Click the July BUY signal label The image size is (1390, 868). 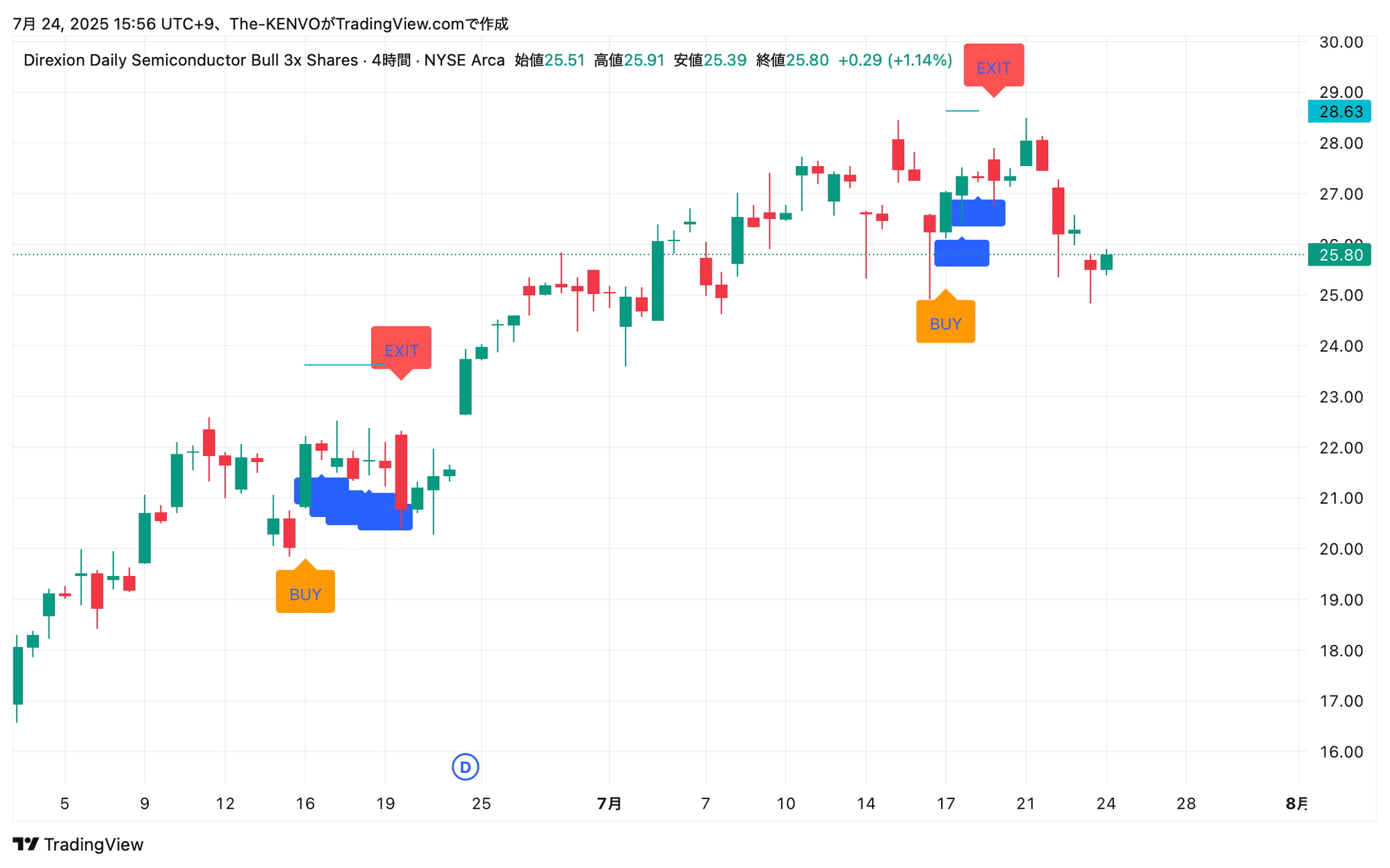[945, 322]
